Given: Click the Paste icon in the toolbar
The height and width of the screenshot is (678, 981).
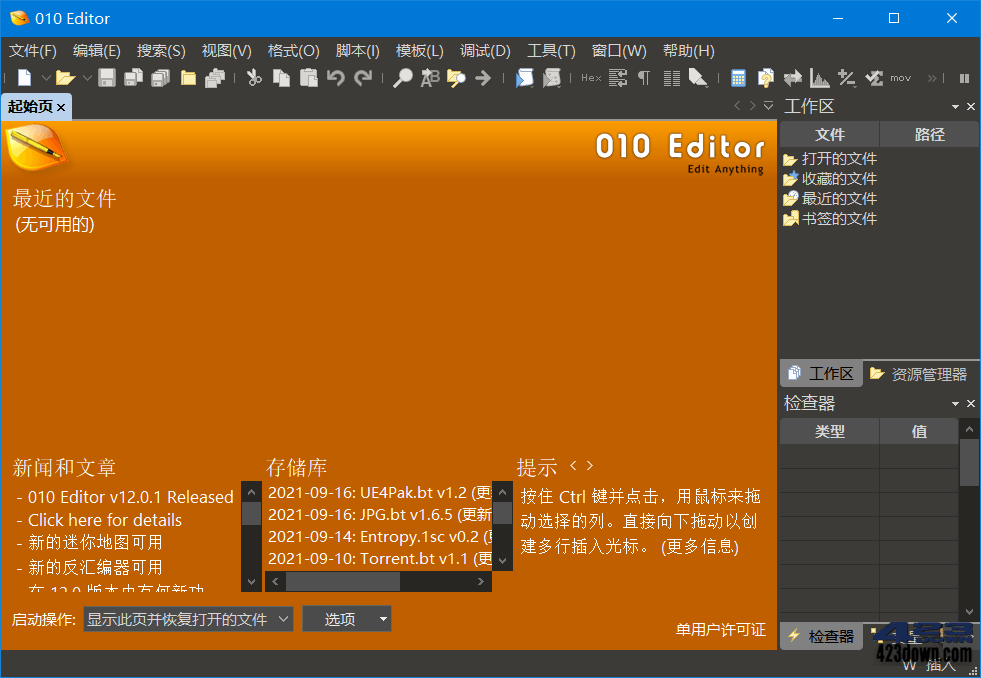Looking at the screenshot, I should coord(309,77).
